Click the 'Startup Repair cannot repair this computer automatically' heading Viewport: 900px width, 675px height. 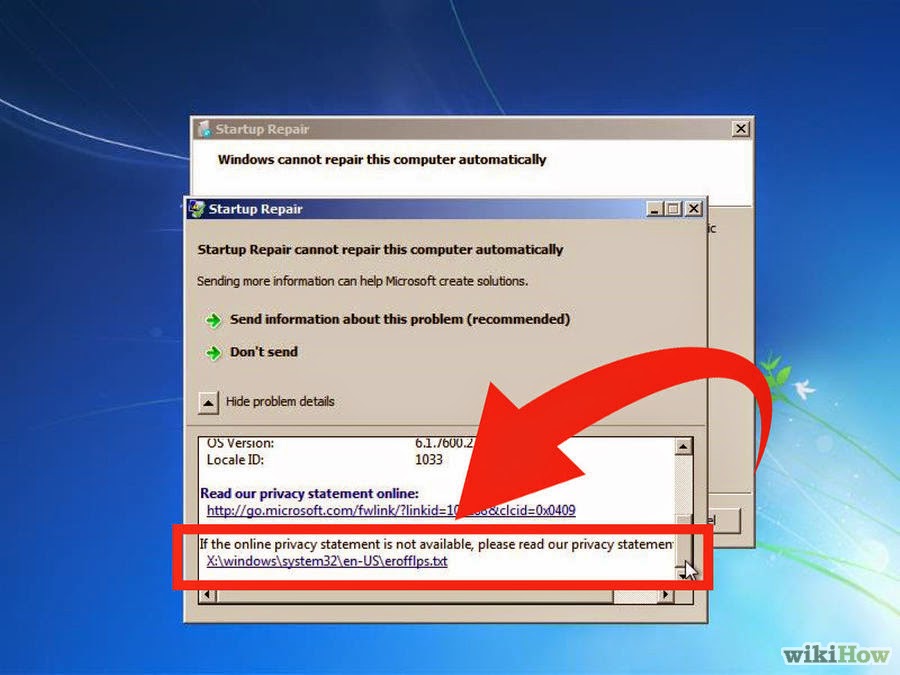point(380,250)
